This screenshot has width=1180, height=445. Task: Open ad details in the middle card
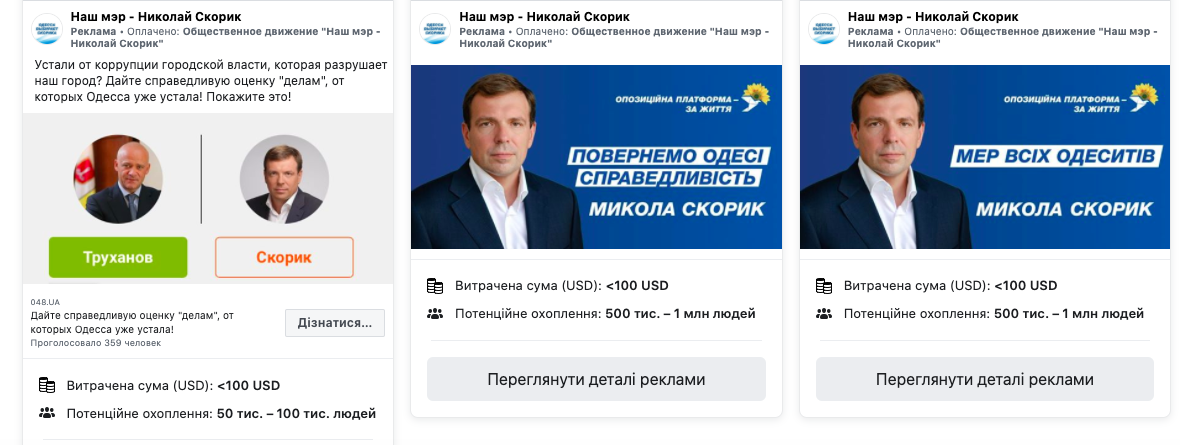pyautogui.click(x=596, y=380)
